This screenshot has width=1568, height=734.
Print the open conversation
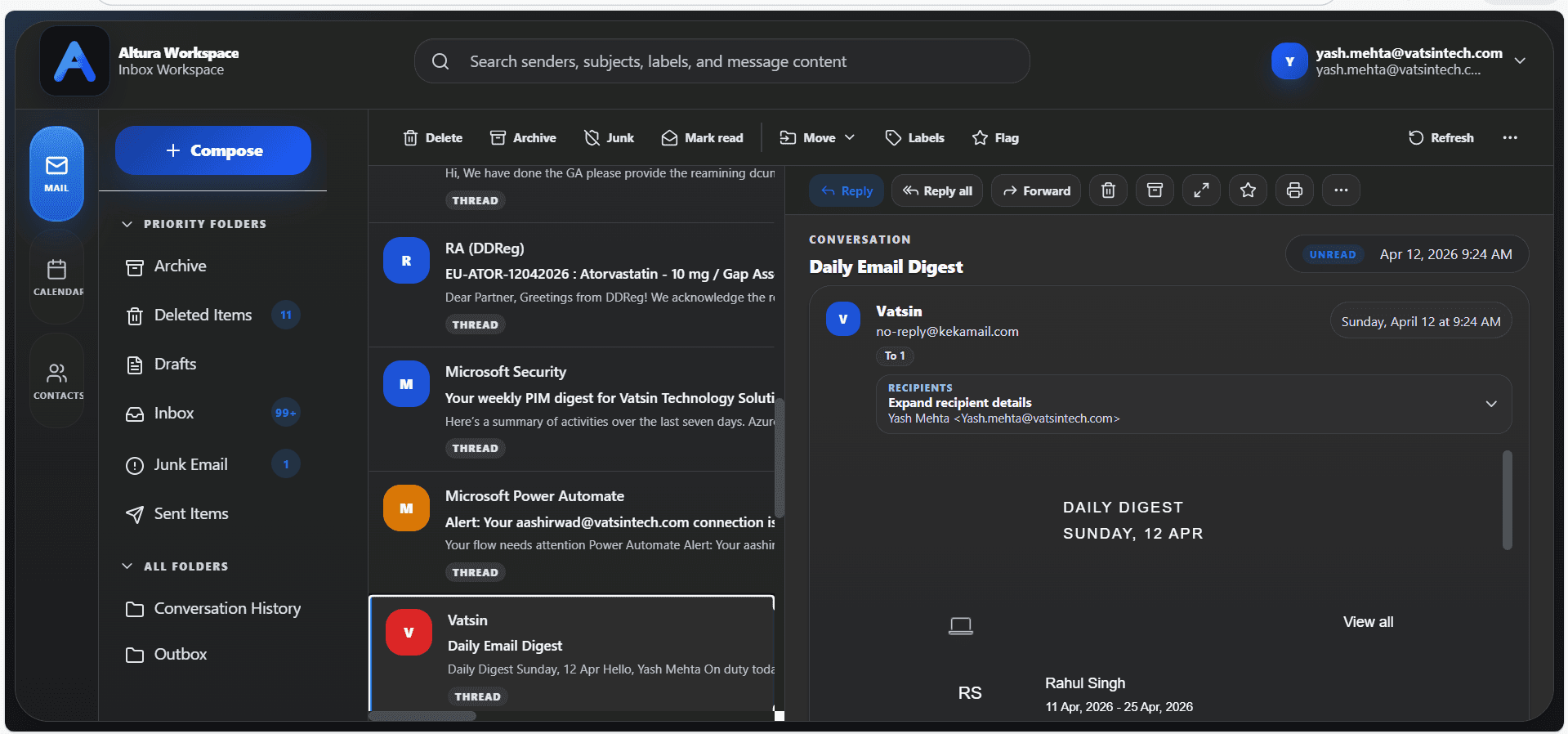[1294, 190]
